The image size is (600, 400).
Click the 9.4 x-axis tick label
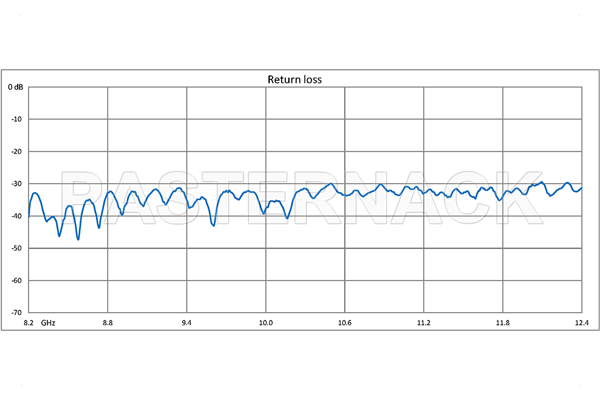(x=187, y=323)
